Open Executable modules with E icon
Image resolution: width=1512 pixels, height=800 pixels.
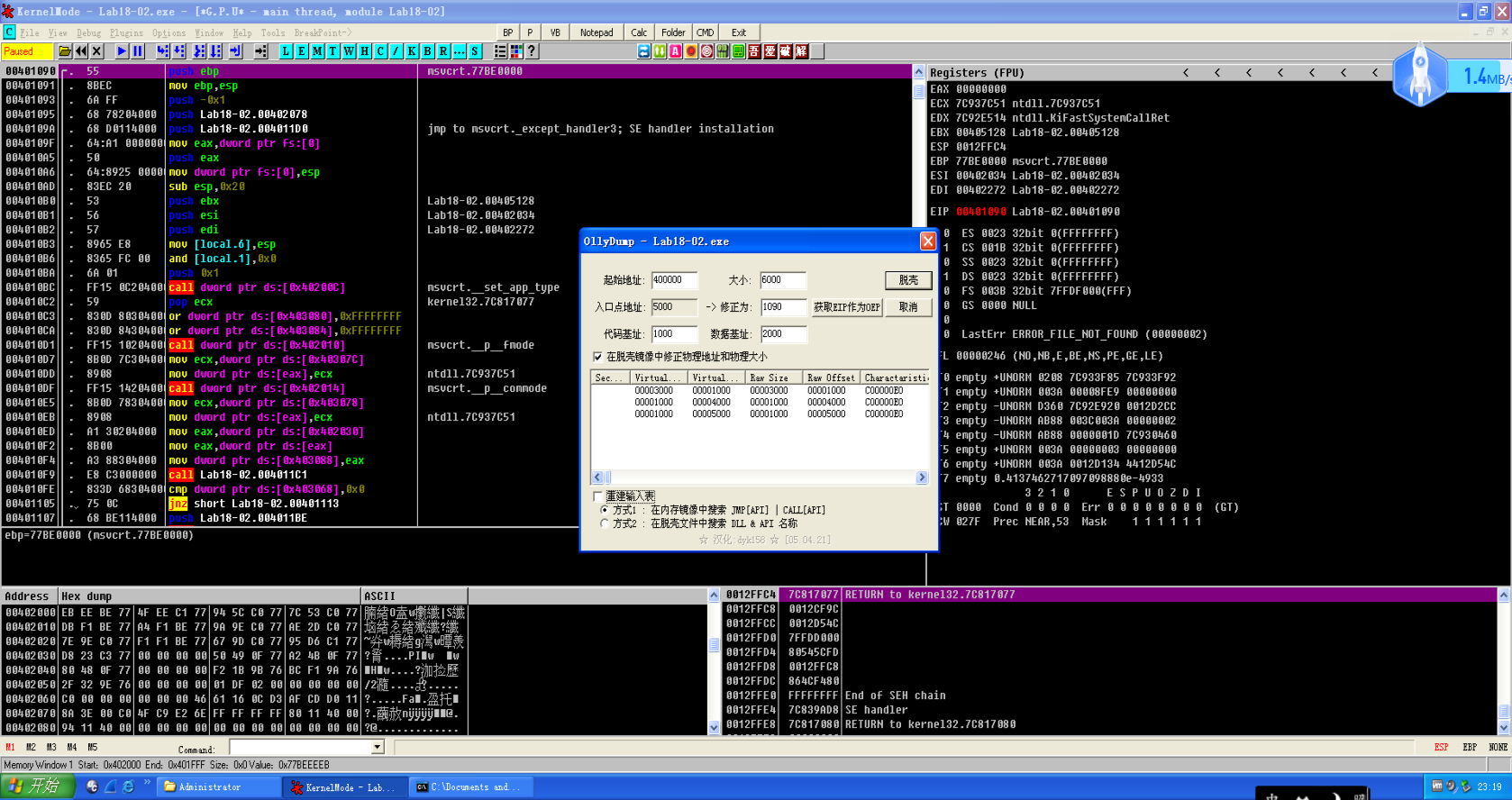(302, 51)
